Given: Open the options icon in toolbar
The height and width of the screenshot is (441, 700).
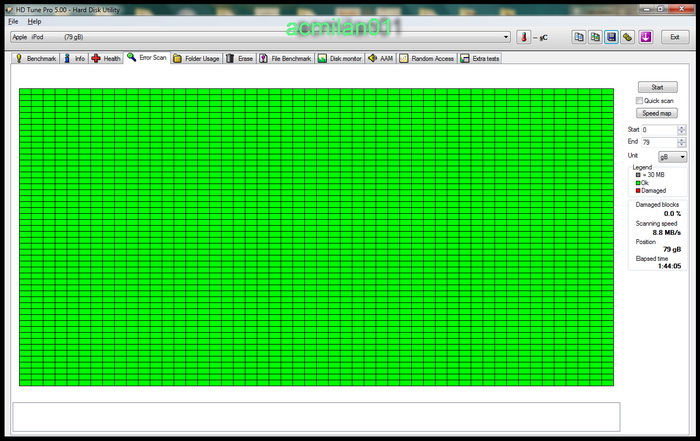Looking at the screenshot, I should [x=627, y=37].
